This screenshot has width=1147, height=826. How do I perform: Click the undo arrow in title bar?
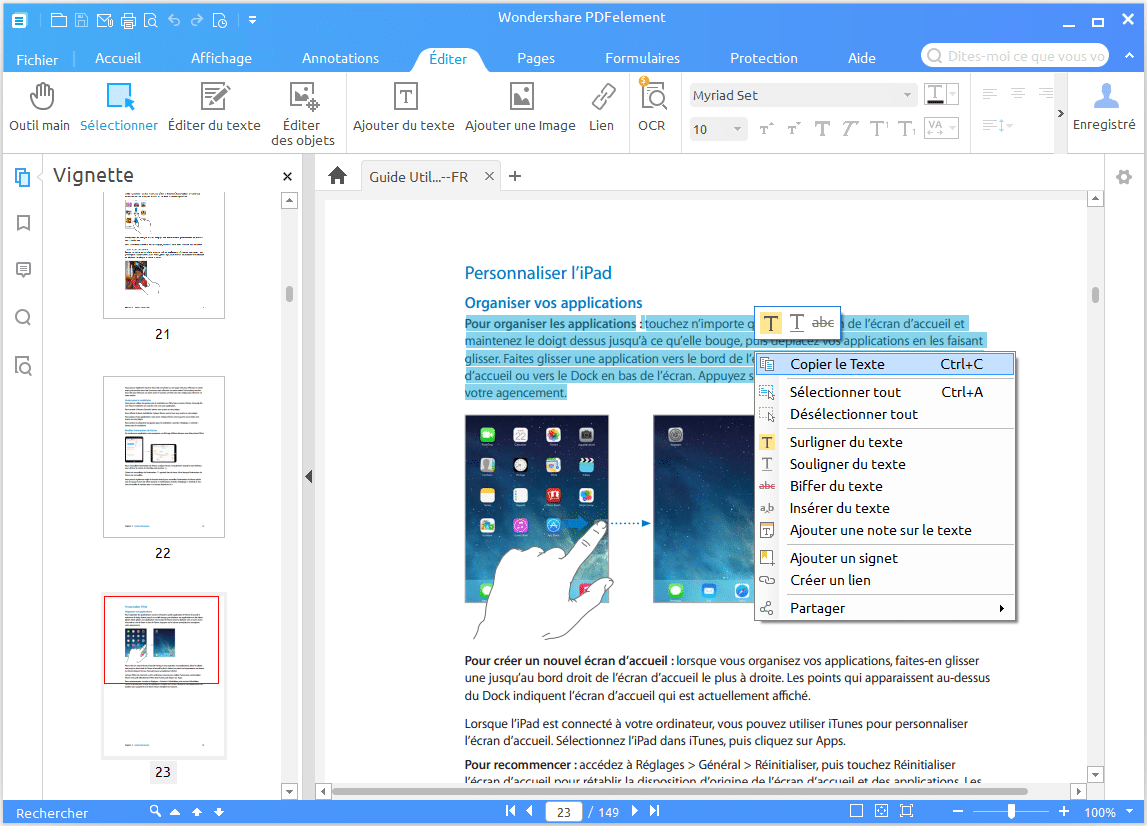(174, 20)
